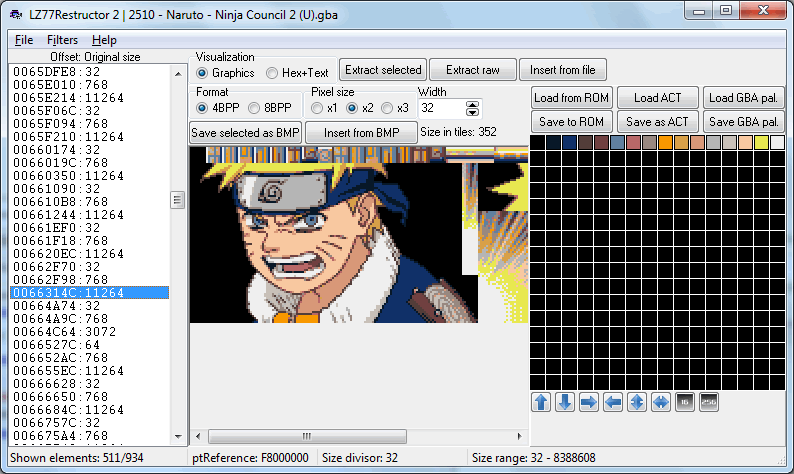Pick the pinkish-red palette swatch
The height and width of the screenshot is (474, 794).
click(x=633, y=142)
